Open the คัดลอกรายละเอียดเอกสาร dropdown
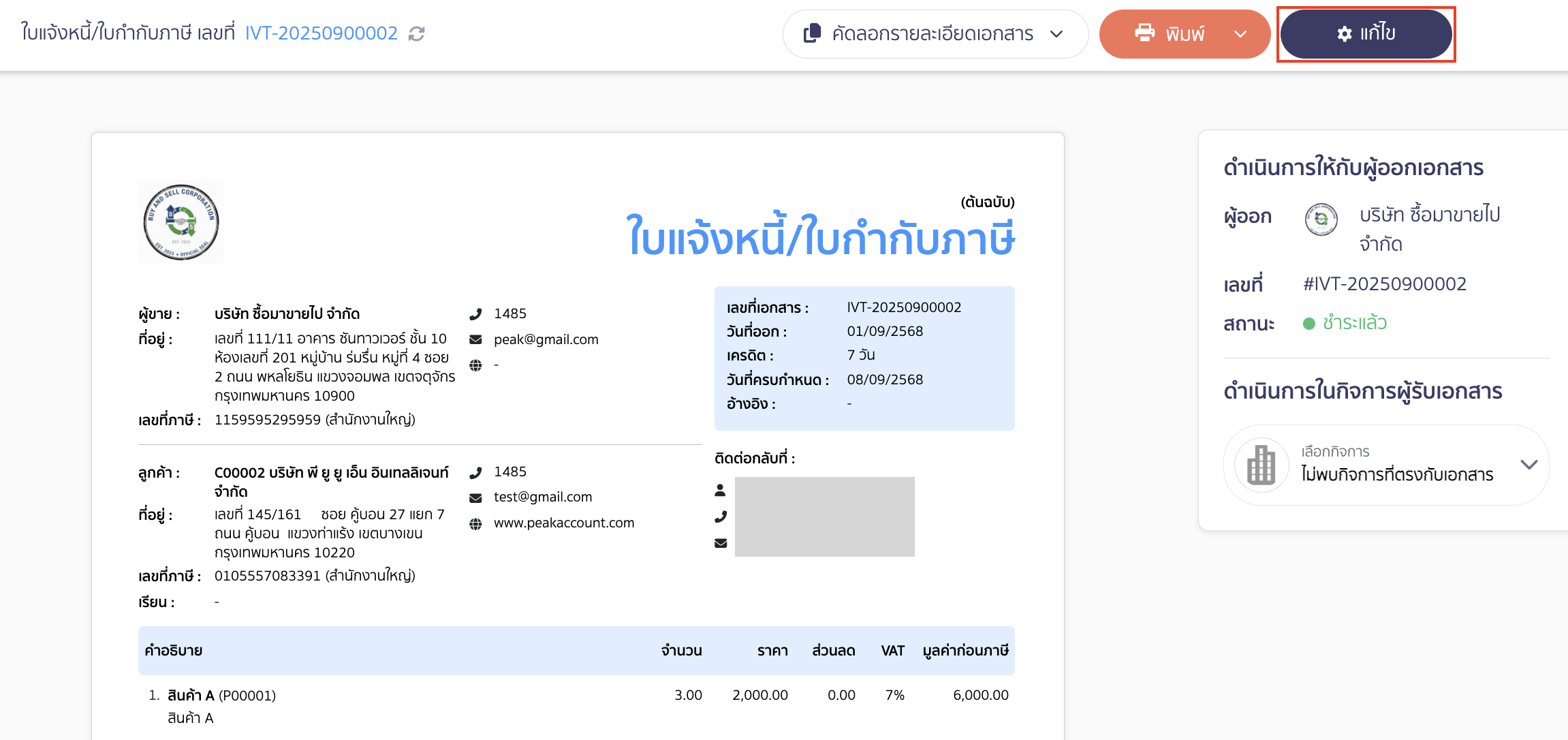The height and width of the screenshot is (740, 1568). (x=1056, y=33)
